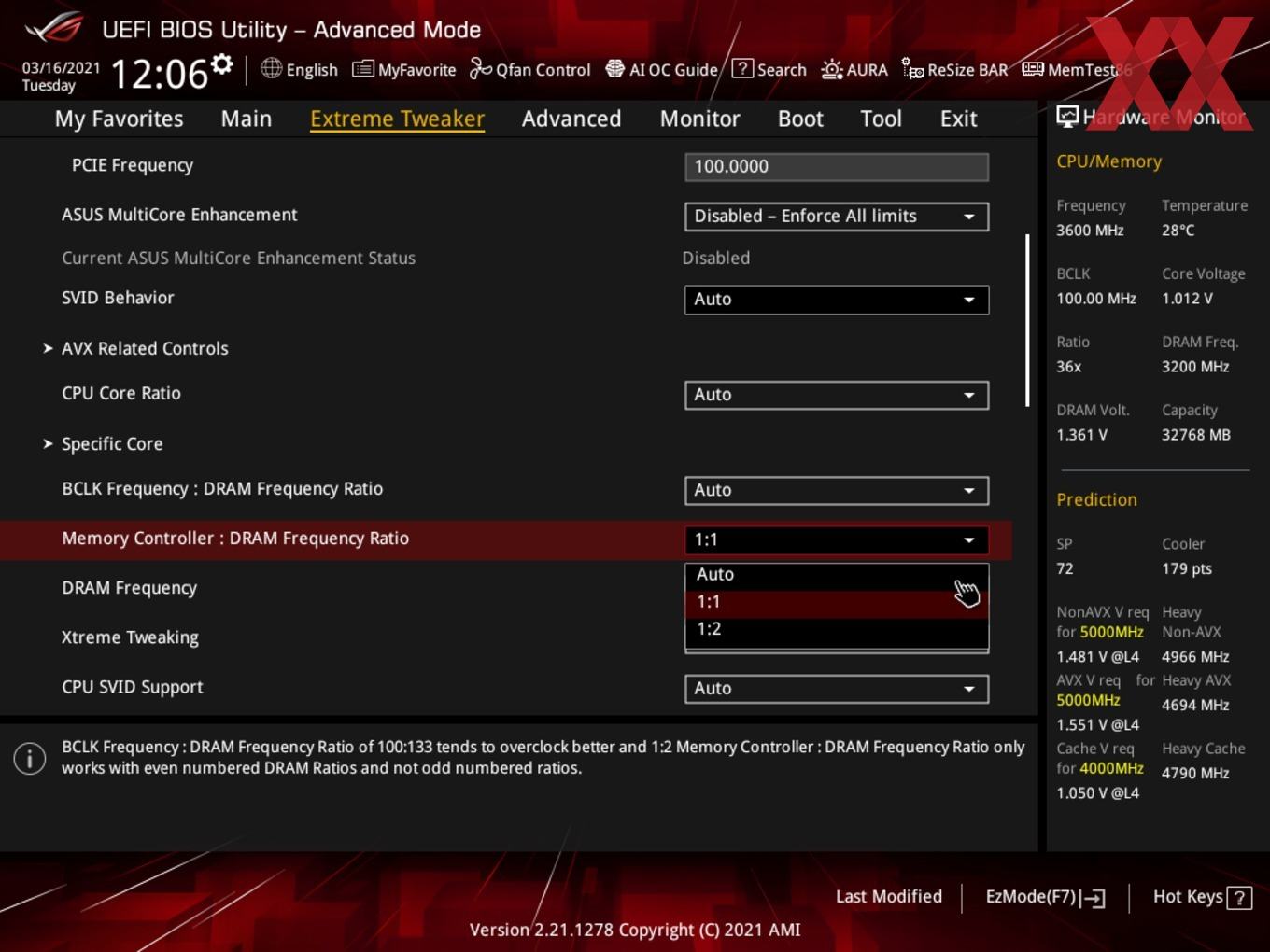Click the 1.012 V core voltage value
The height and width of the screenshot is (952, 1270).
click(x=1187, y=299)
